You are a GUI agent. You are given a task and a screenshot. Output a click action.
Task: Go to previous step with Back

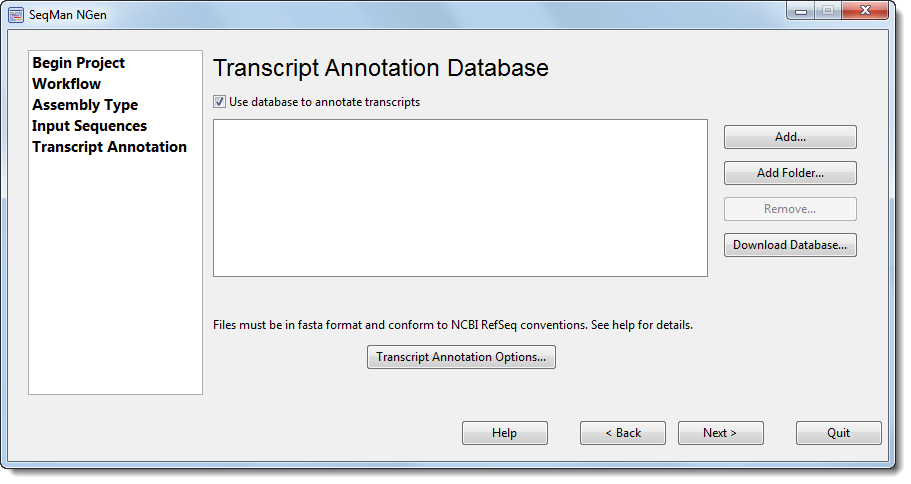coord(623,433)
